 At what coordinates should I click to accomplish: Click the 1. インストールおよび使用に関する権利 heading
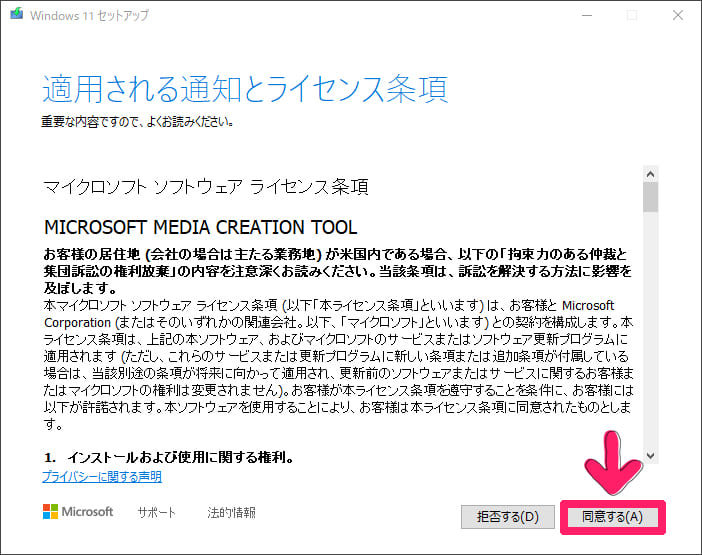pos(169,457)
